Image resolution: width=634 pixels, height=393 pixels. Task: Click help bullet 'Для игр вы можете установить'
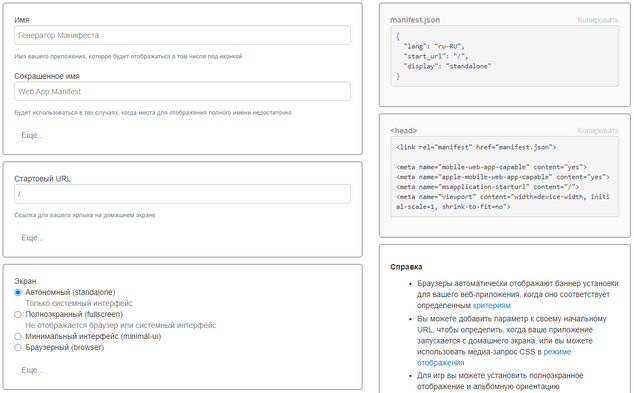(500, 381)
